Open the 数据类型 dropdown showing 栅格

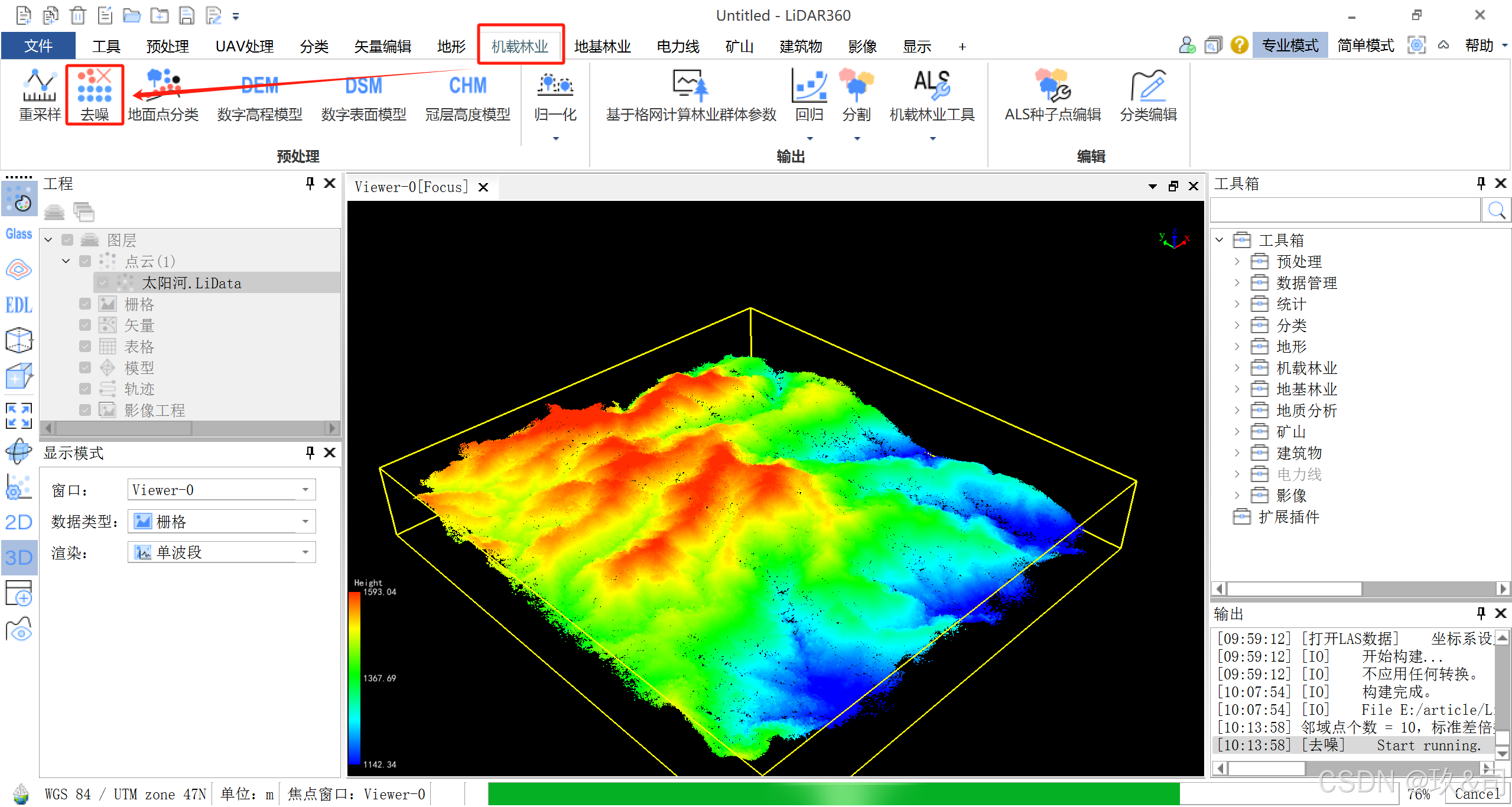click(222, 522)
